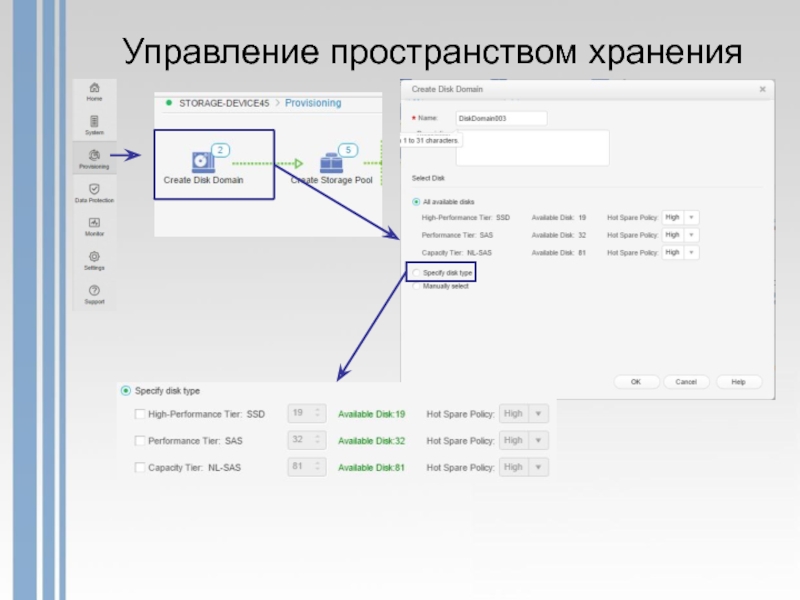The width and height of the screenshot is (800, 600).
Task: Click the NL-SAS disk count stepper showing 81
Action: click(307, 466)
